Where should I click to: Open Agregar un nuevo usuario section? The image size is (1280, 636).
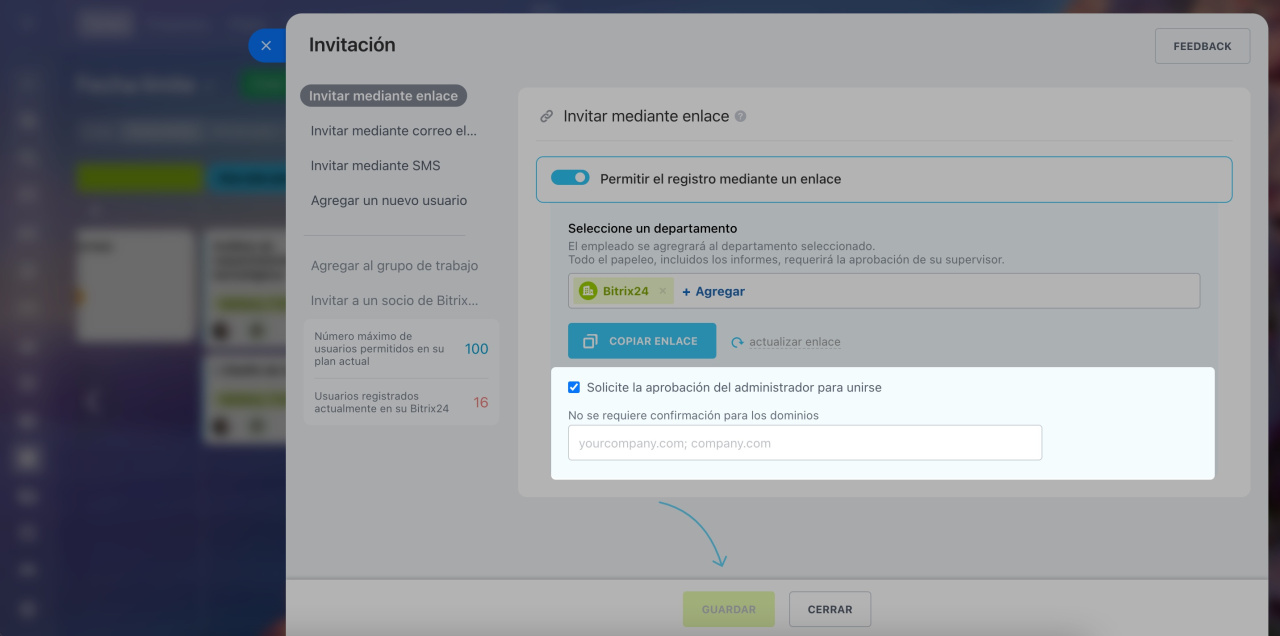[x=388, y=201]
